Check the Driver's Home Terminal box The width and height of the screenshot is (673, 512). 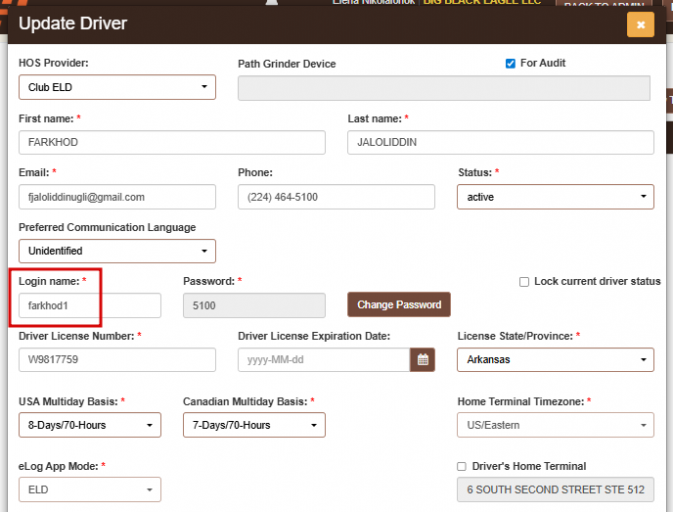coord(462,467)
